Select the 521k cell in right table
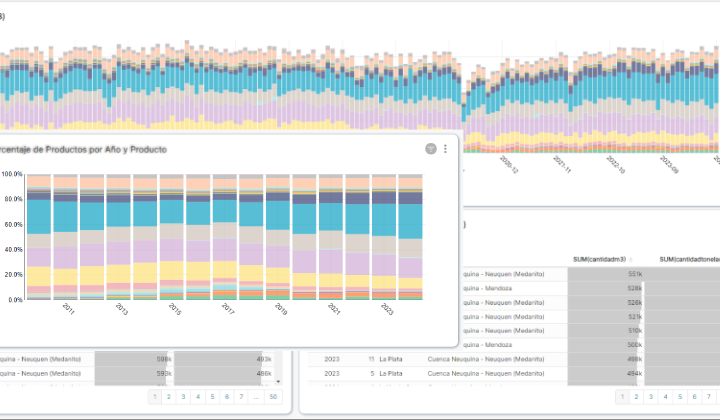The height and width of the screenshot is (420, 720). click(605, 317)
